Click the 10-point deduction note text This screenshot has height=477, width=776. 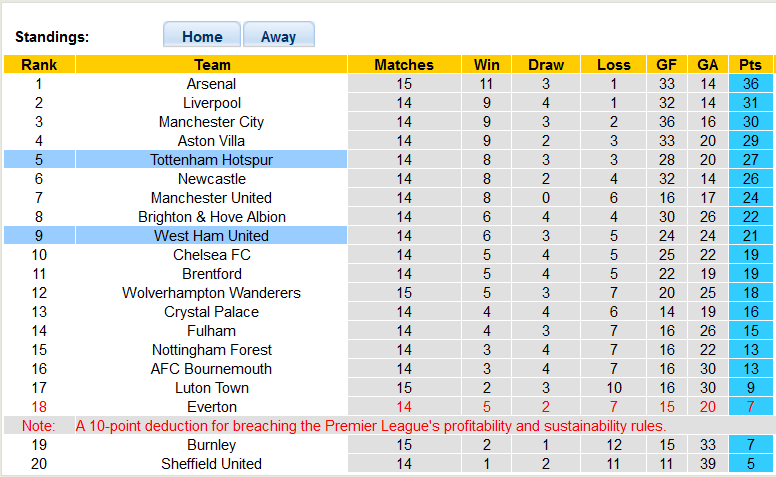coord(370,426)
